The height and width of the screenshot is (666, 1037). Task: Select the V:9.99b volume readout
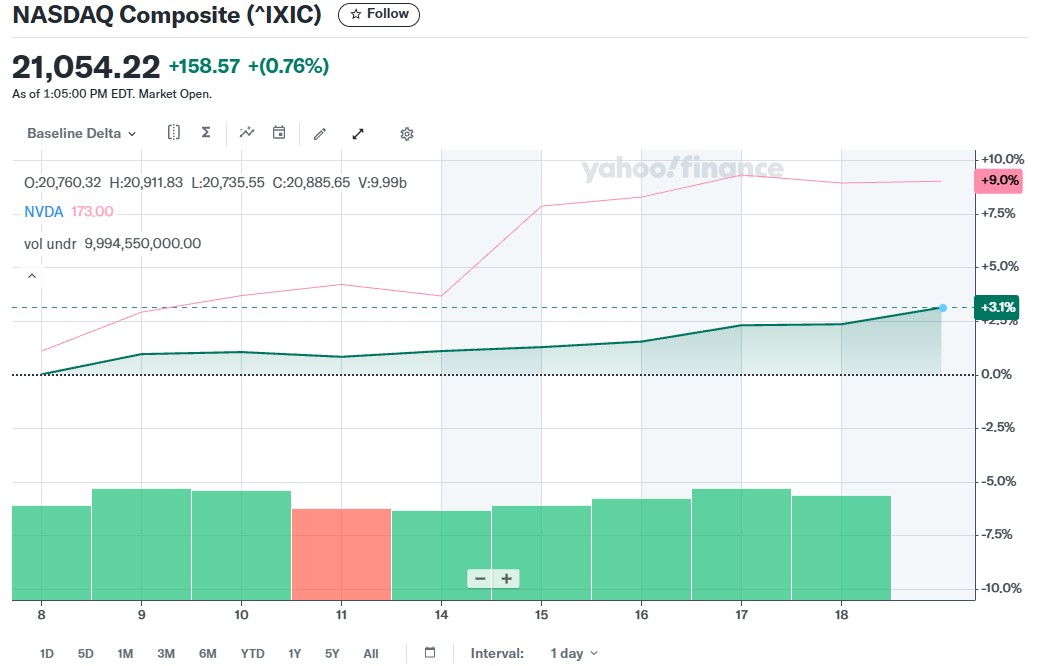click(x=382, y=183)
